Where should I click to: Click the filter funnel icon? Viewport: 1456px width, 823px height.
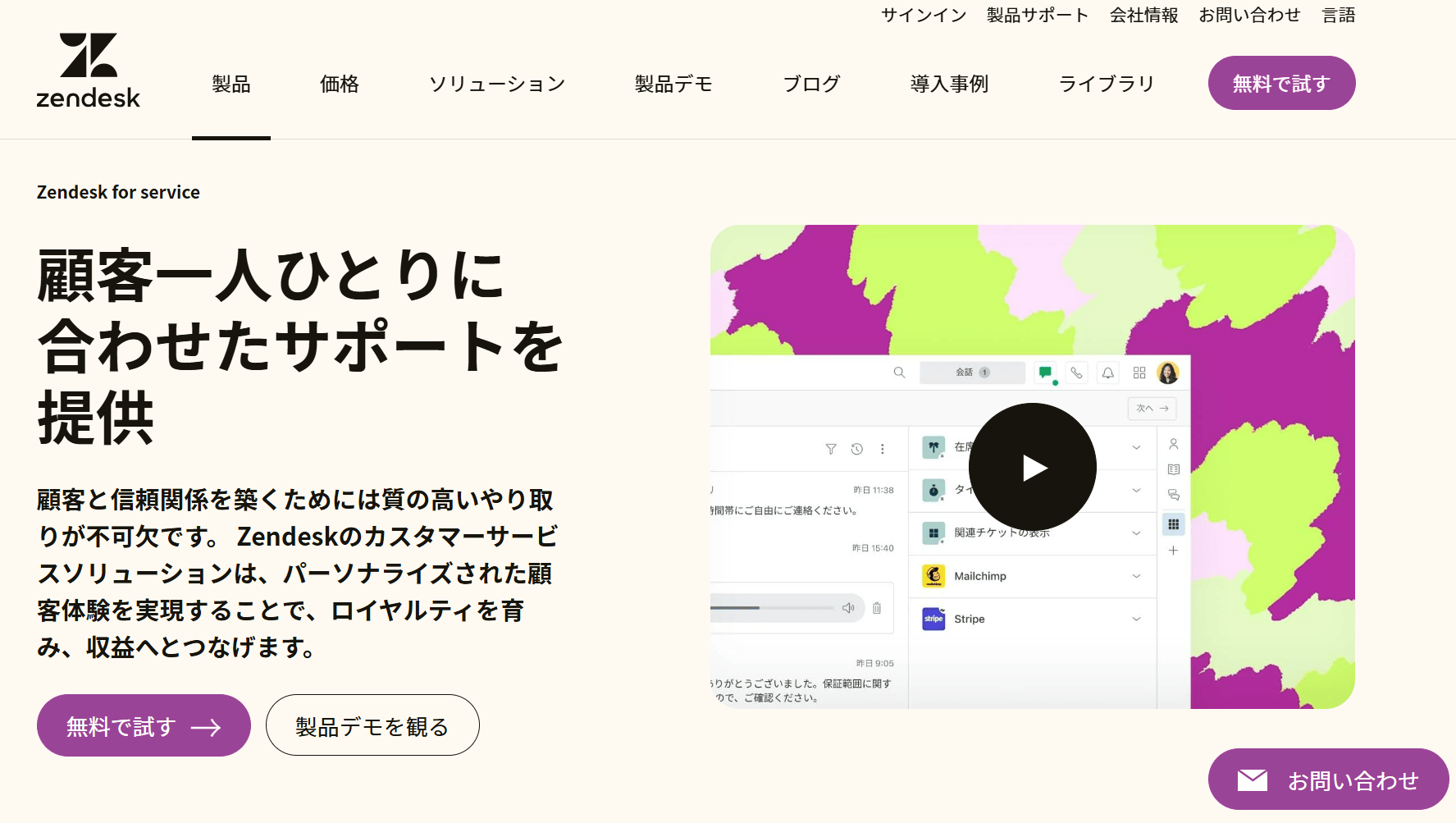tap(831, 449)
